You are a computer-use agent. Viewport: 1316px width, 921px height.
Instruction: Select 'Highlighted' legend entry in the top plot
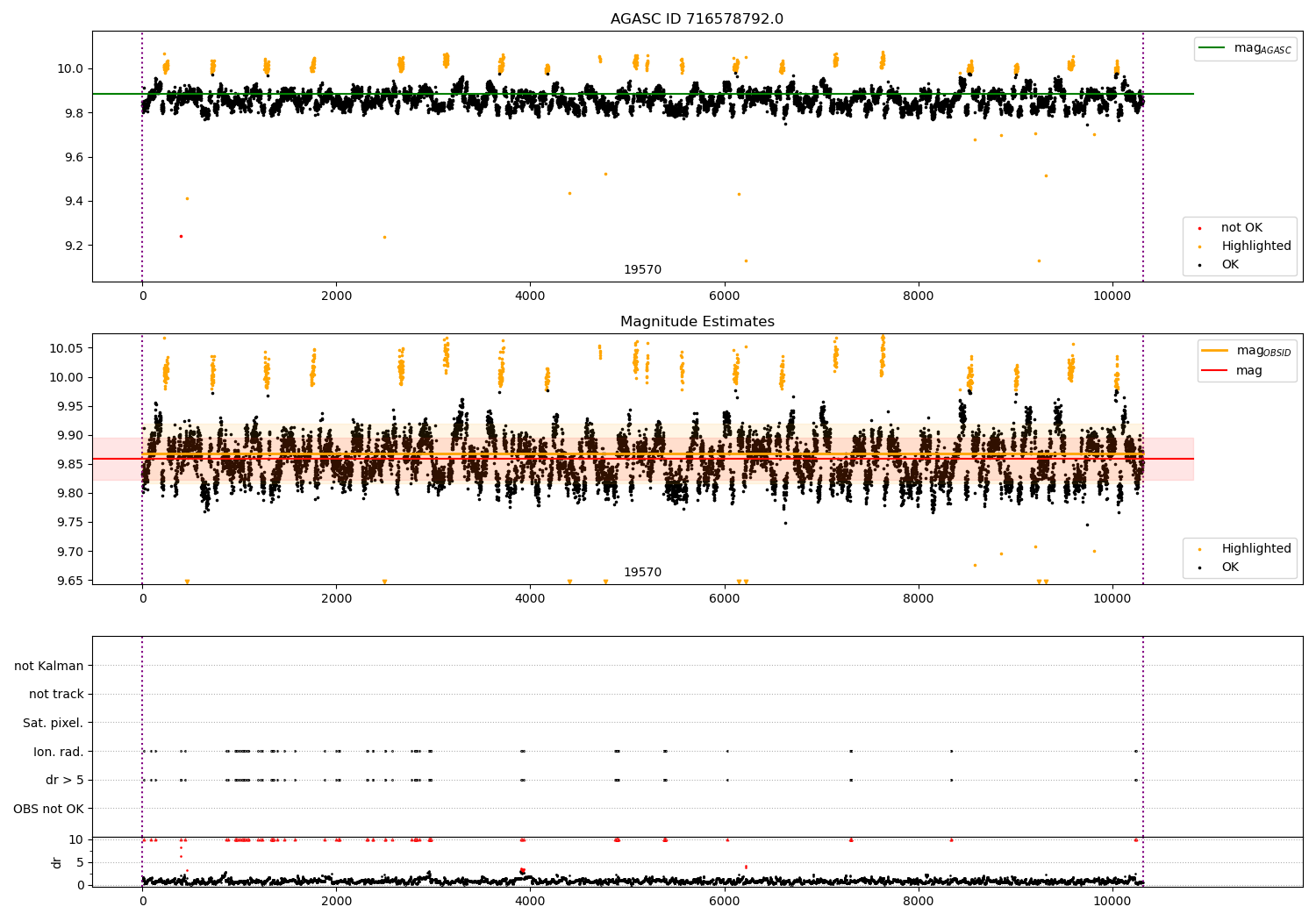tap(1255, 246)
